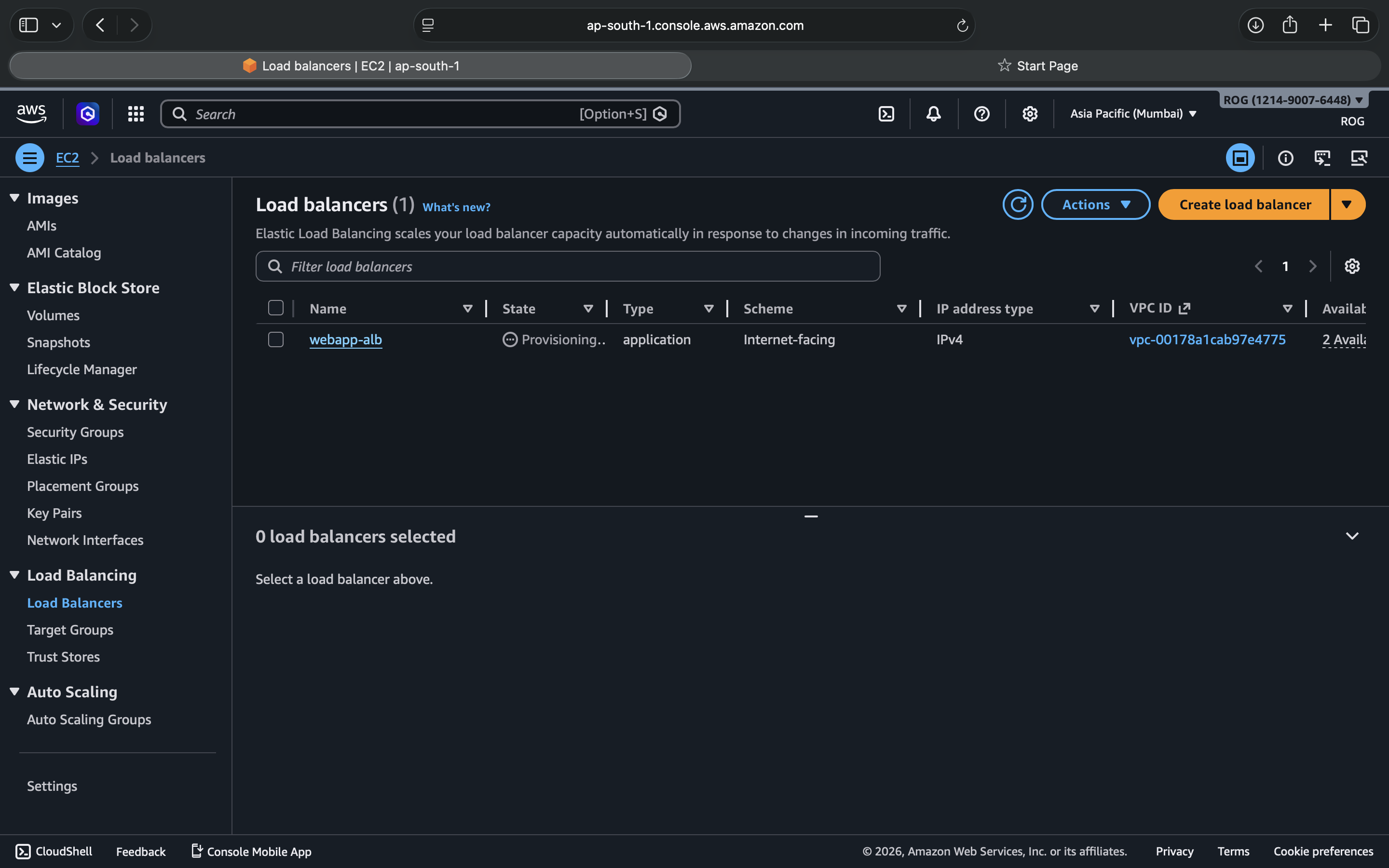Open Create load balancer dropdown arrow
This screenshot has height=868, width=1389.
tap(1347, 204)
